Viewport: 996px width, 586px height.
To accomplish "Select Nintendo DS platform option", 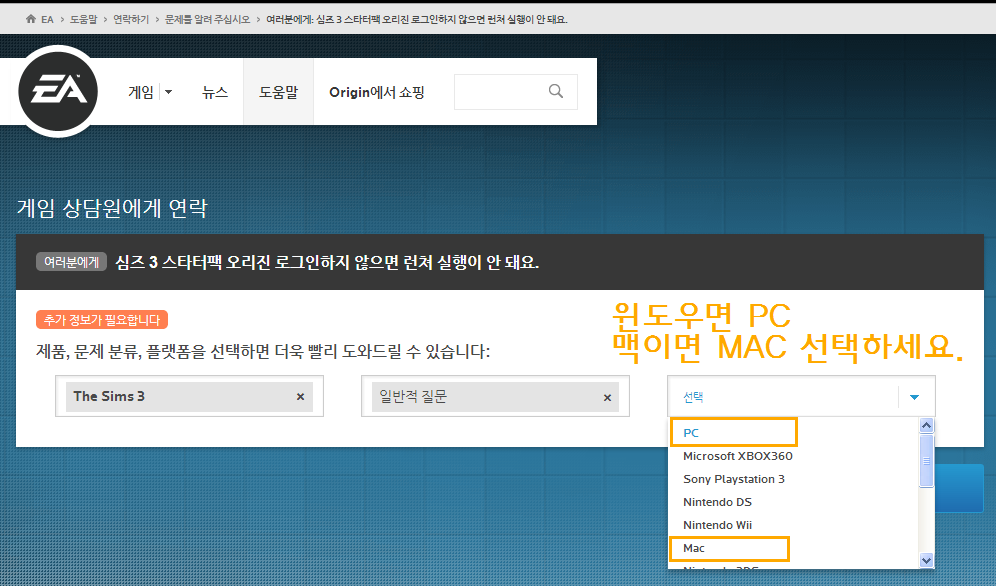I will coord(717,502).
